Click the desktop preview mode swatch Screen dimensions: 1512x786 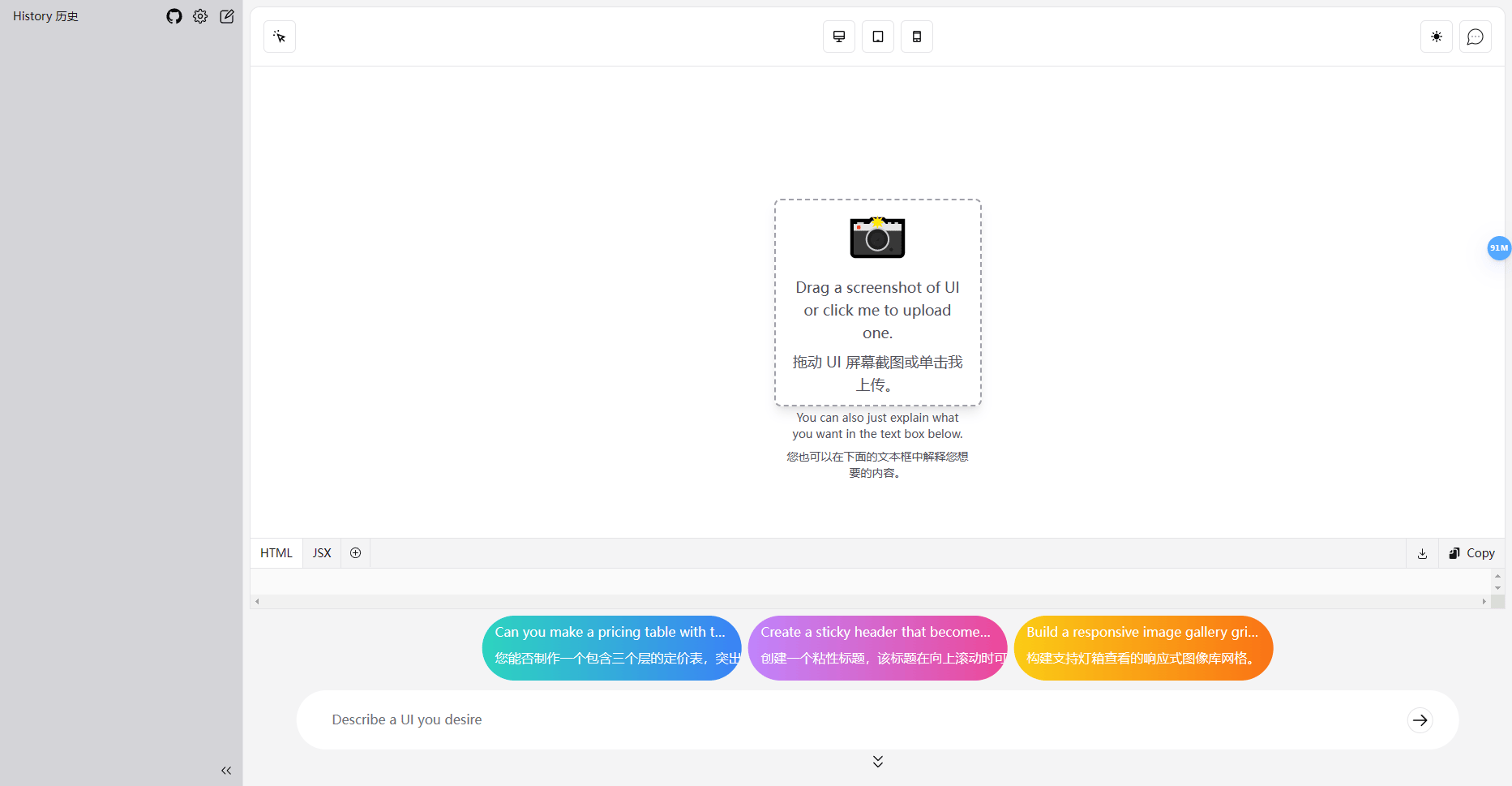(x=839, y=37)
